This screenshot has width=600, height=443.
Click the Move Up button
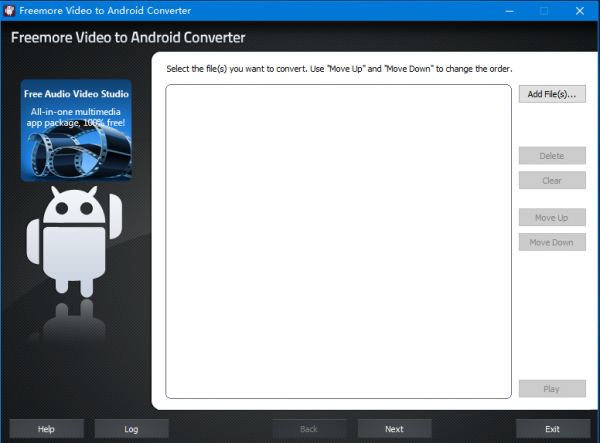click(x=552, y=218)
